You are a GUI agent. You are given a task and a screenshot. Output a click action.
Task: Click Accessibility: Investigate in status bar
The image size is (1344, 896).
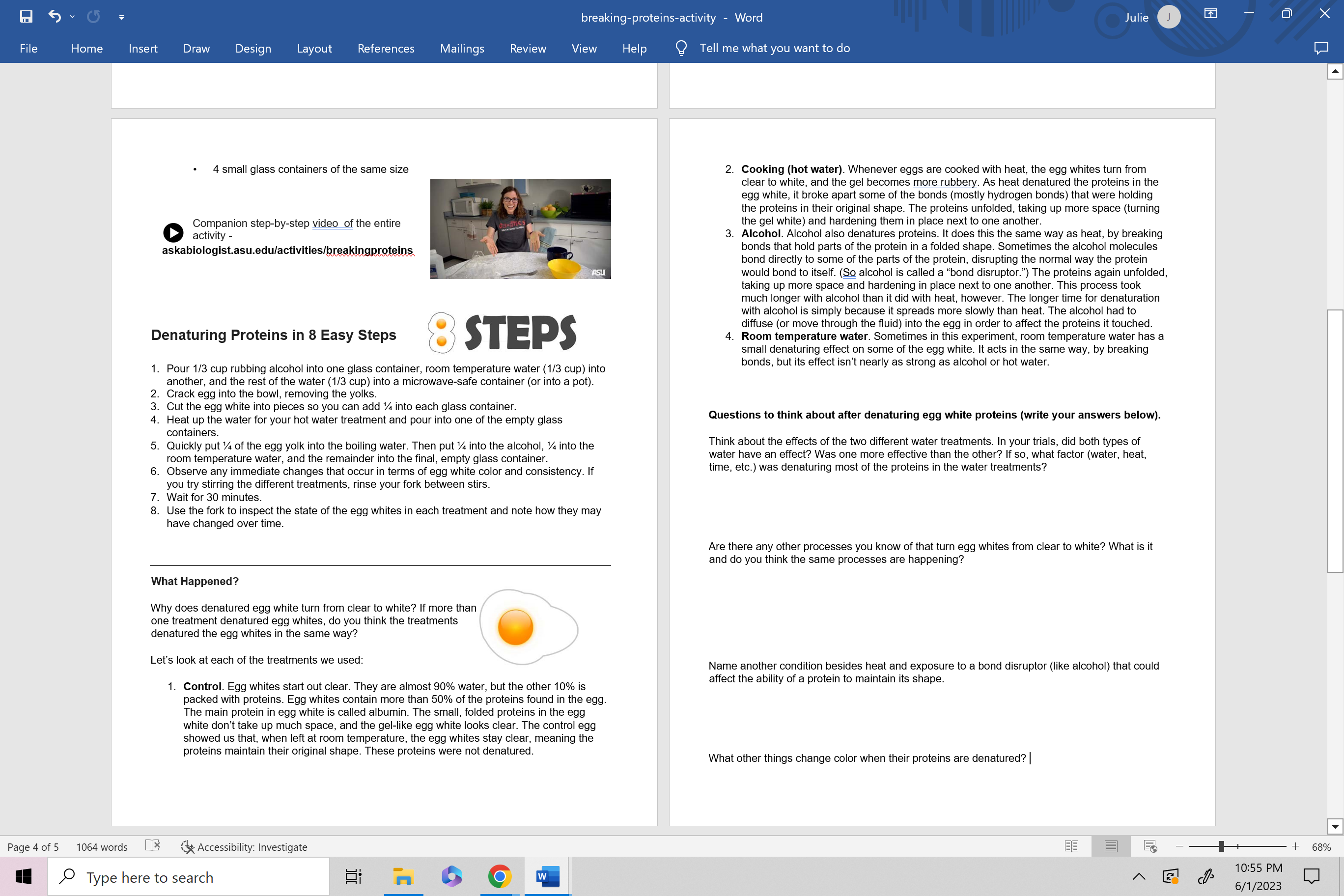(x=244, y=847)
